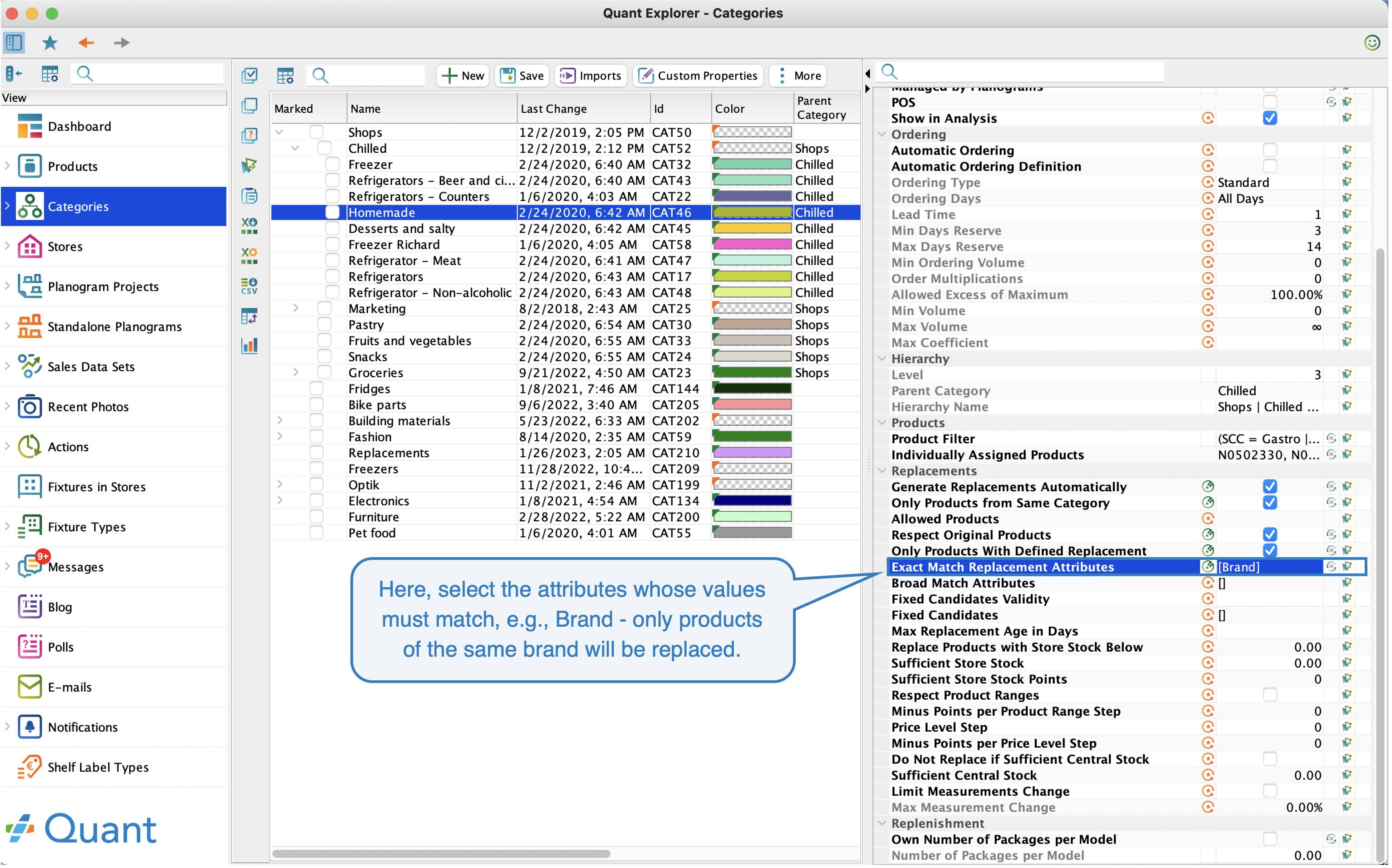1392x868 pixels.
Task: Mark the Pet food category checkbox
Action: click(x=316, y=534)
